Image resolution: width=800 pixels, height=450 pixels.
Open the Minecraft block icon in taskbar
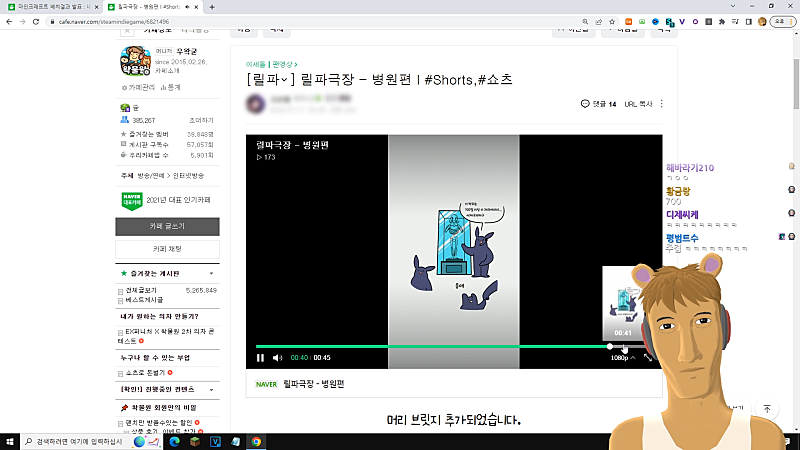pos(195,442)
